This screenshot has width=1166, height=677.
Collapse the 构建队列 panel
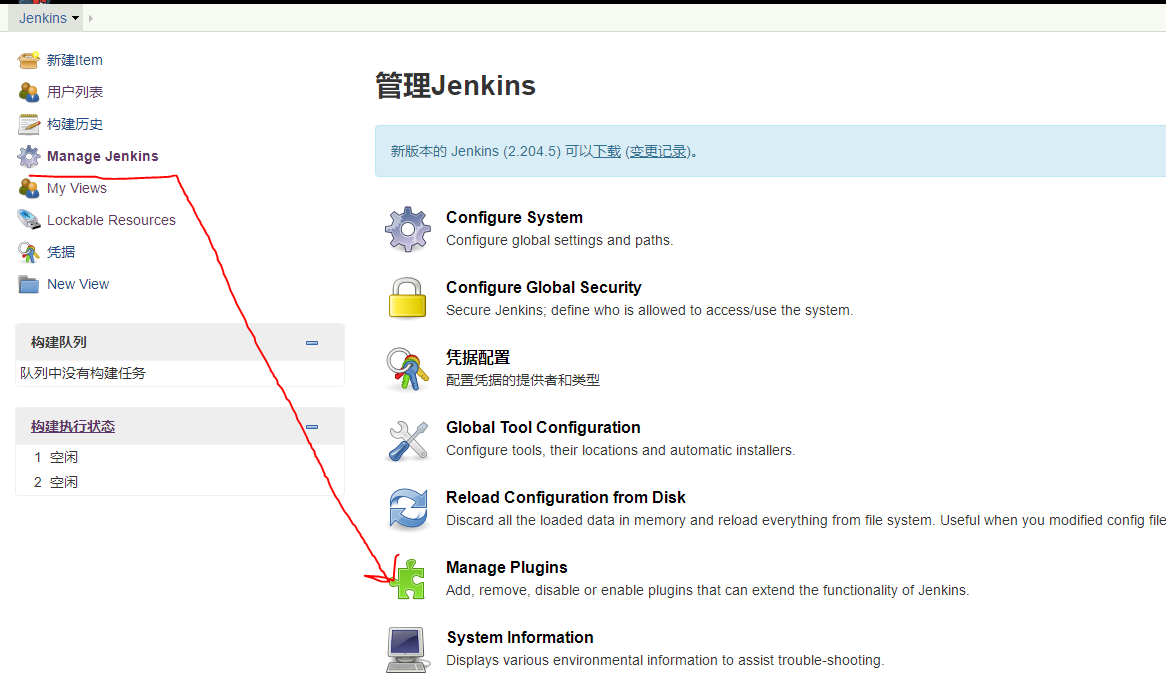point(312,343)
